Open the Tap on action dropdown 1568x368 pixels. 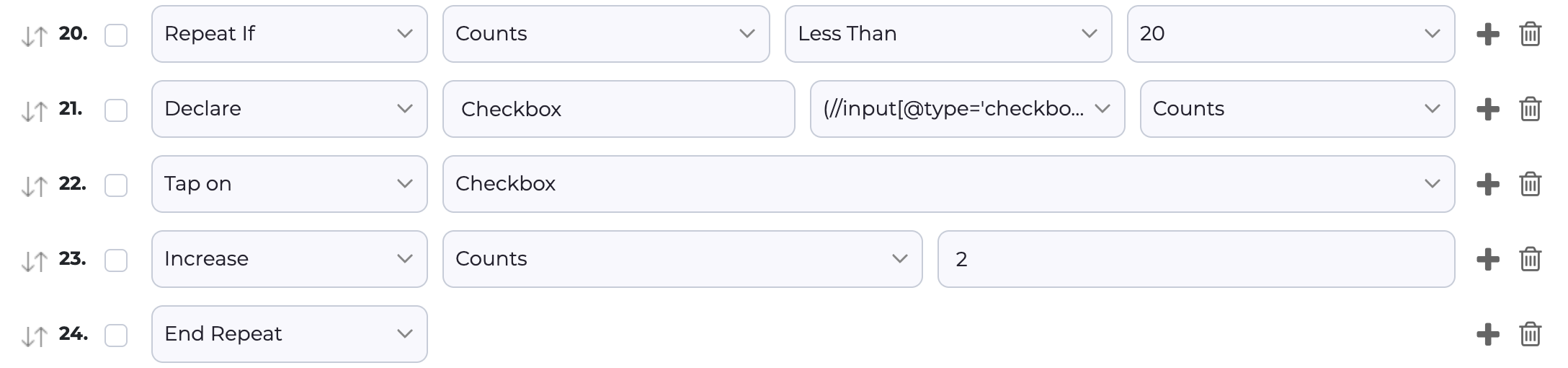(x=289, y=184)
